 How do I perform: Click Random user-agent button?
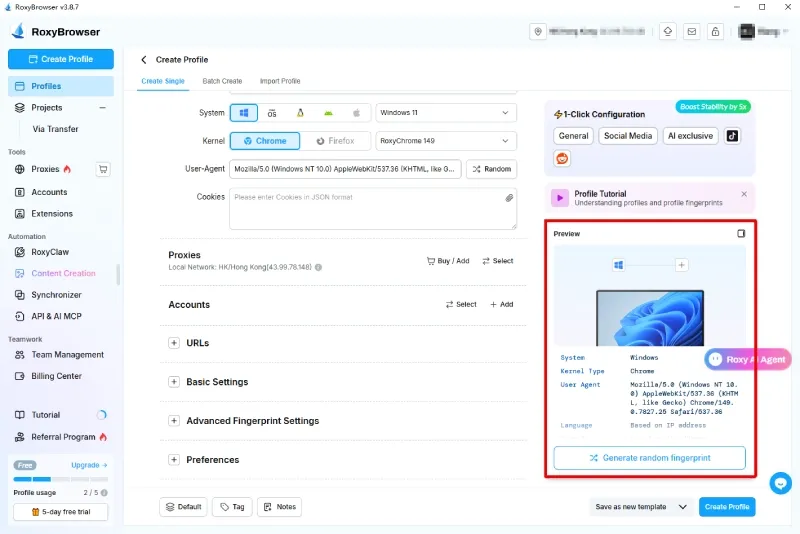click(491, 169)
